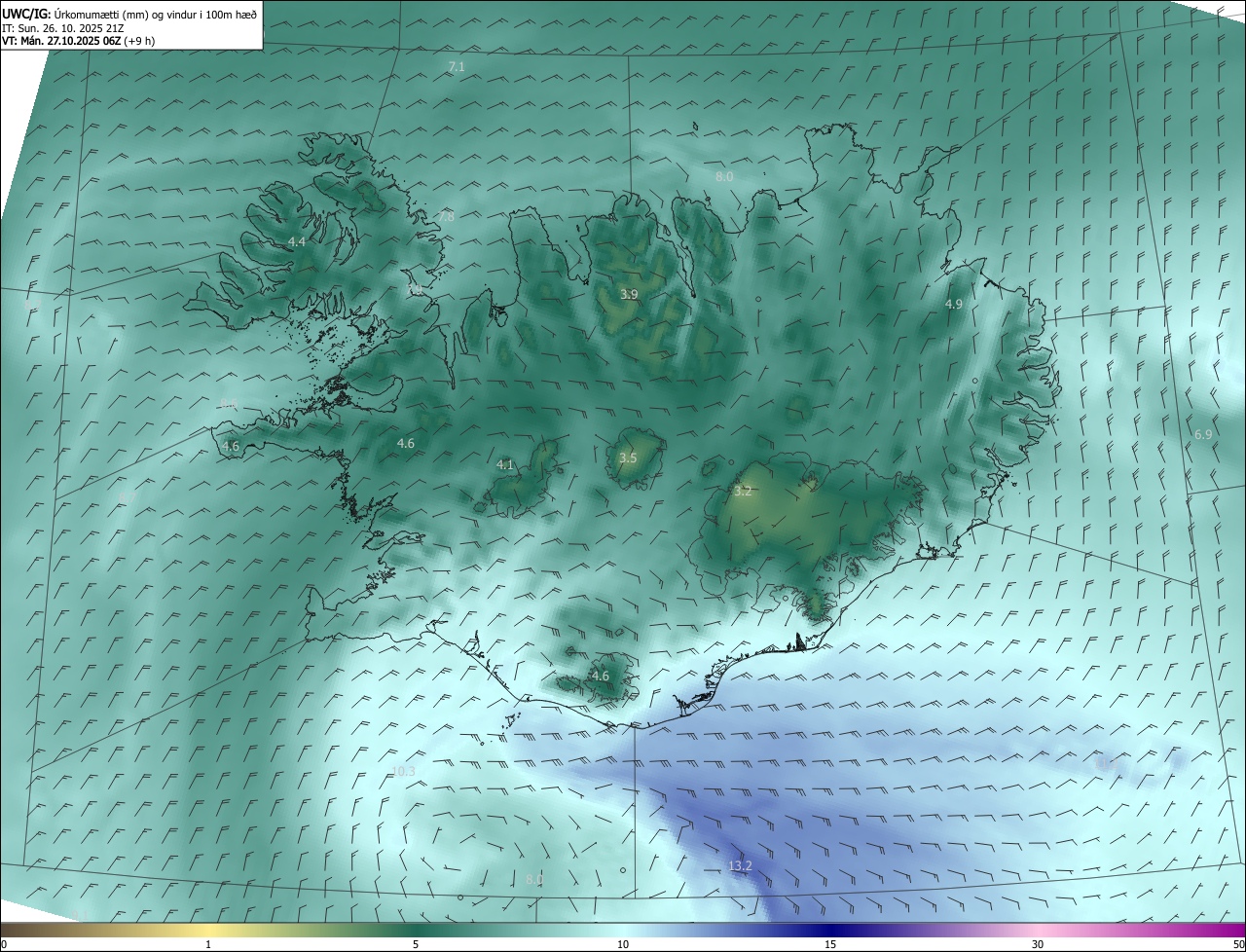This screenshot has width=1246, height=952.
Task: Click the '15' tick on the color scale
Action: (x=830, y=944)
